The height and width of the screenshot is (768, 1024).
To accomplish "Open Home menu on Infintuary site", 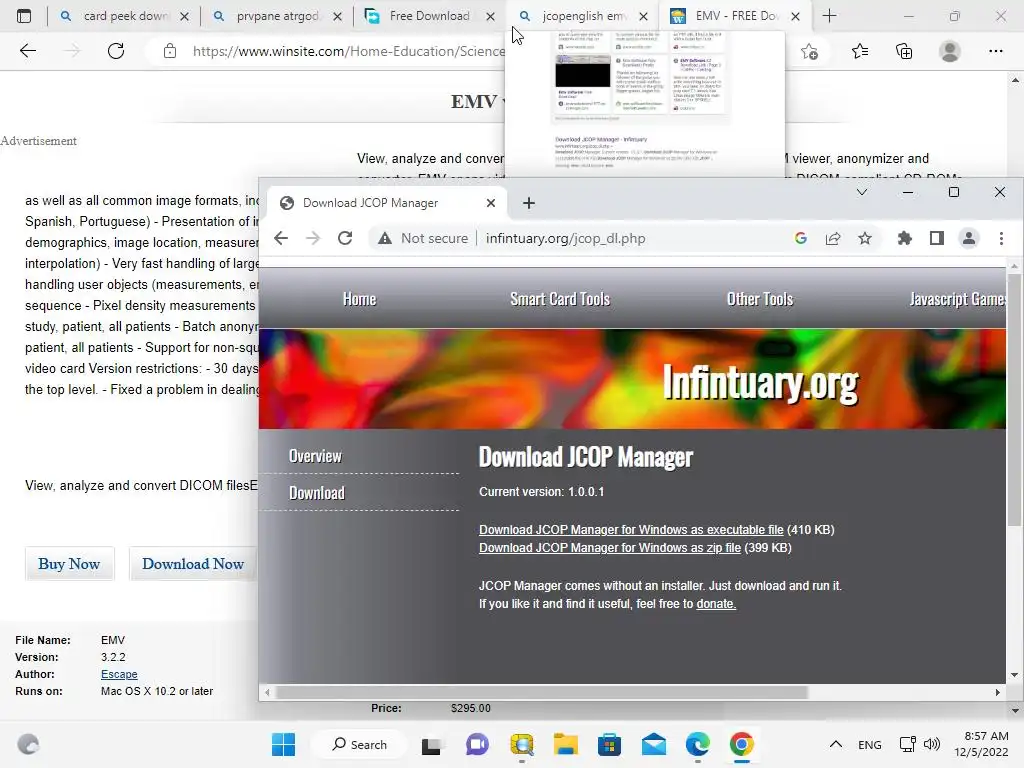I will 359,299.
